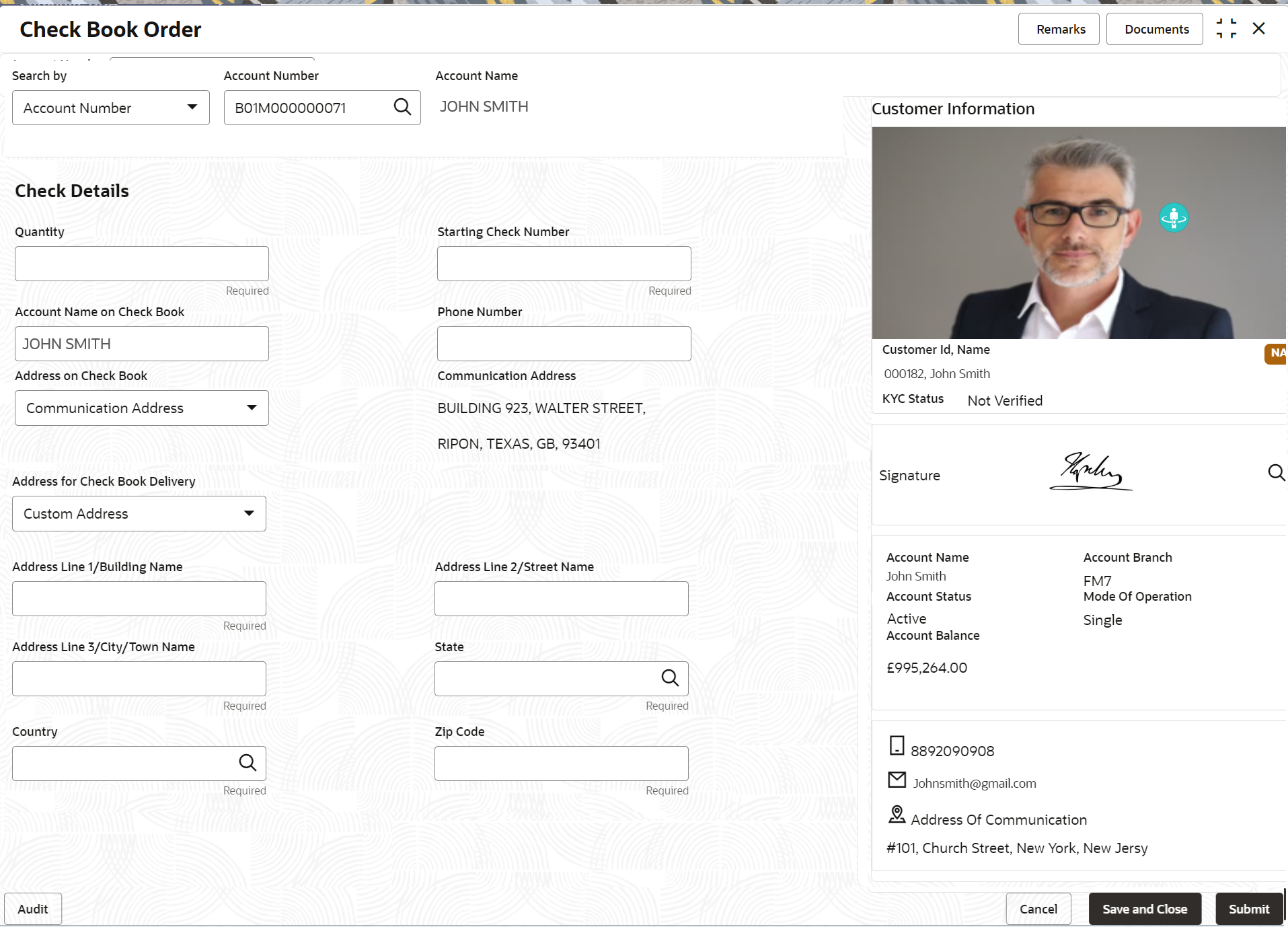Image resolution: width=1288 pixels, height=927 pixels.
Task: Click the account branch value FM7
Action: (x=1097, y=581)
